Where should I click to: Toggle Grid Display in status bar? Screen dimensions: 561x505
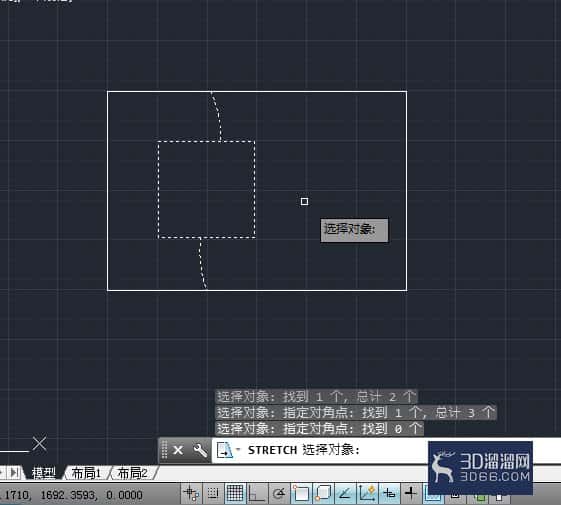click(x=235, y=494)
